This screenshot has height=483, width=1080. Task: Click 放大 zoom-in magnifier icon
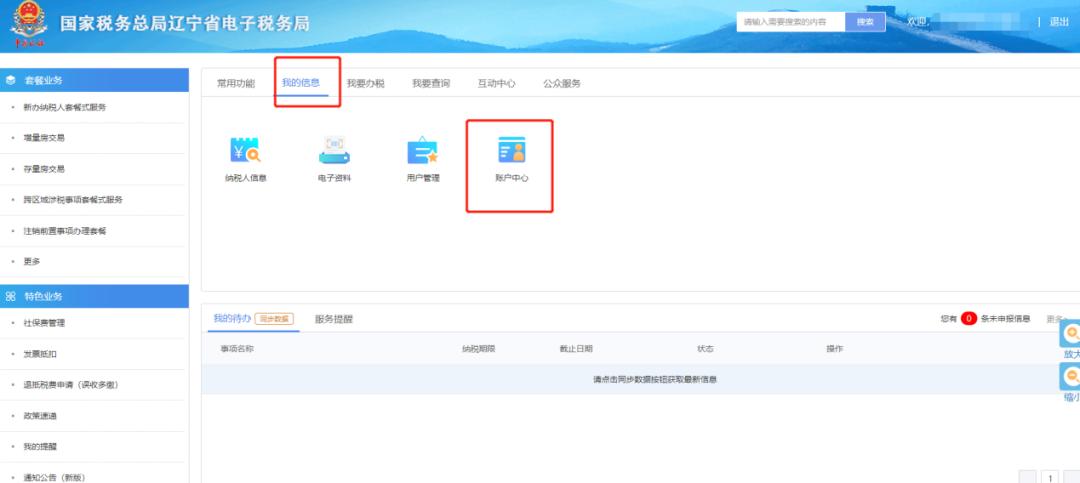(1072, 333)
